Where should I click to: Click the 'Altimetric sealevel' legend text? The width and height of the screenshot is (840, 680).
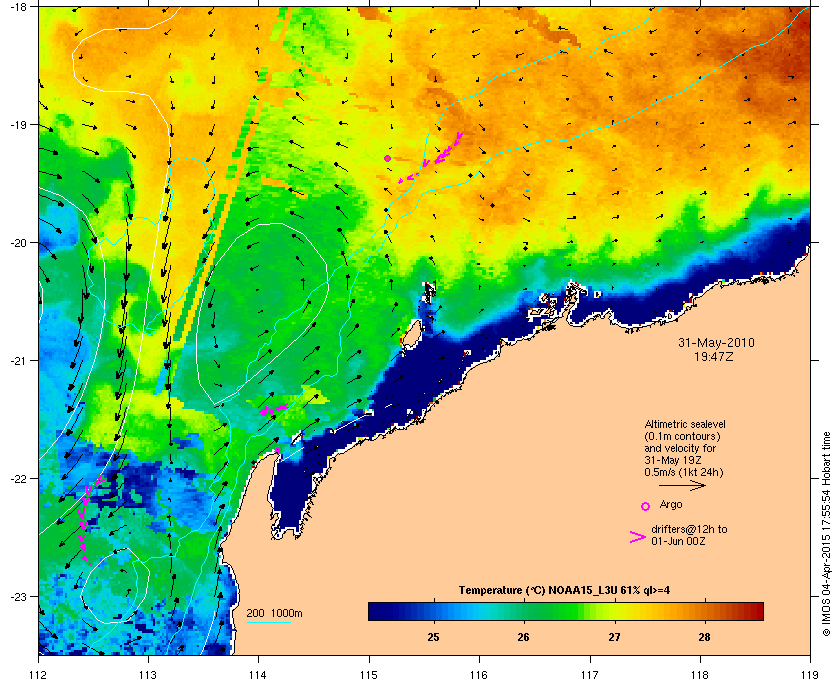685,424
